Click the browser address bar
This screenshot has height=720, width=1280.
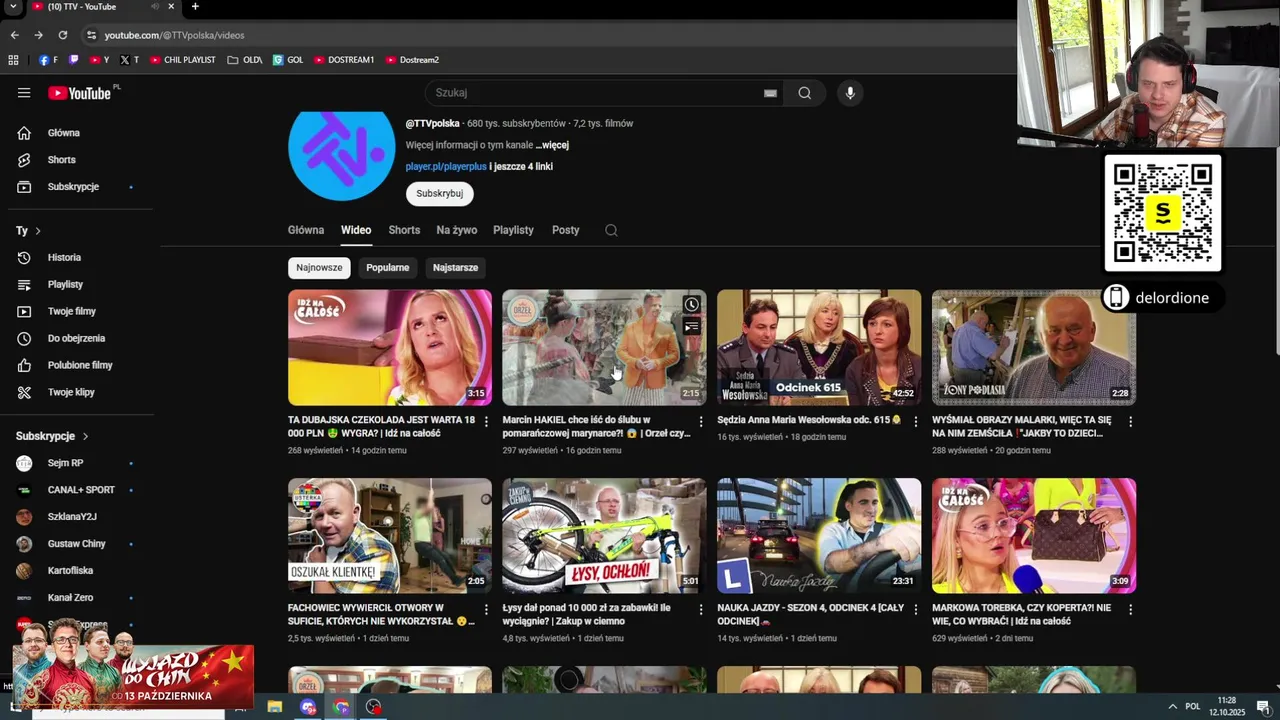(540, 35)
